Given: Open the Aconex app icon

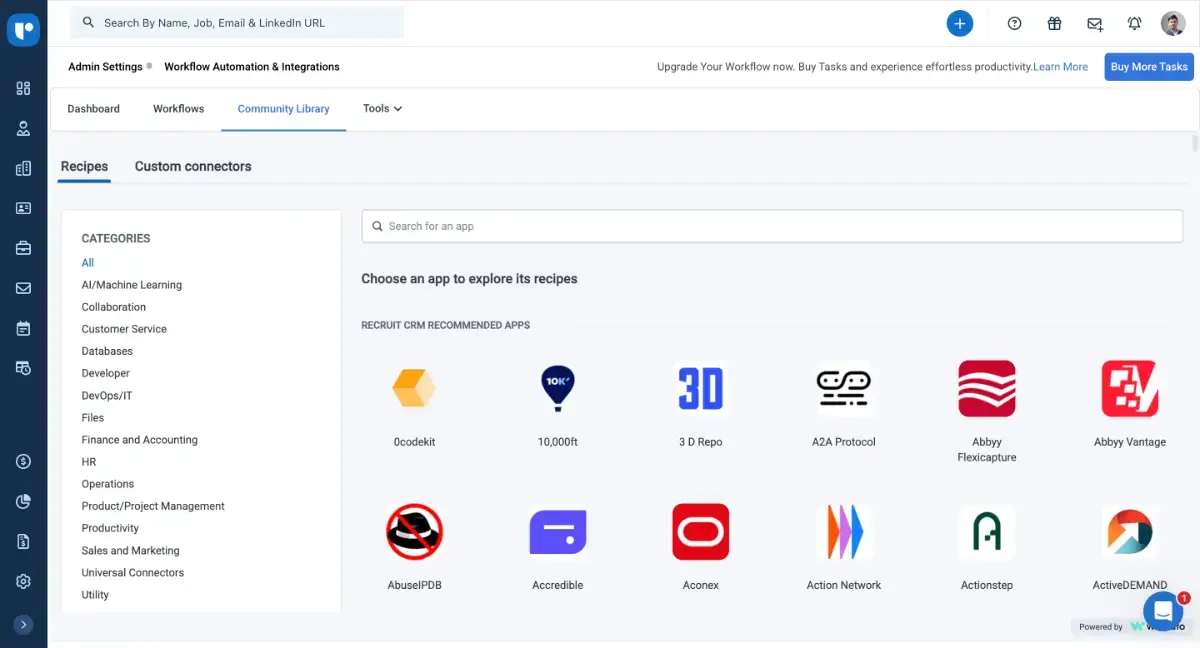Looking at the screenshot, I should (x=700, y=532).
